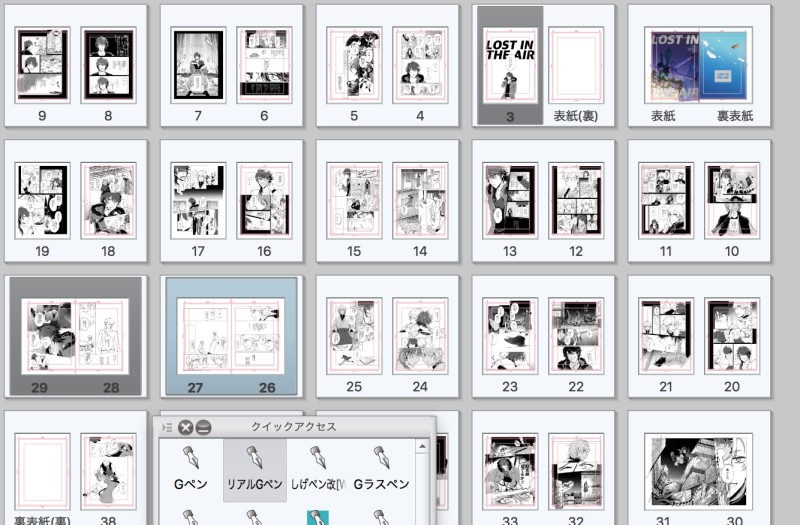
Task: Select page 11 thumbnail
Action: click(x=666, y=201)
